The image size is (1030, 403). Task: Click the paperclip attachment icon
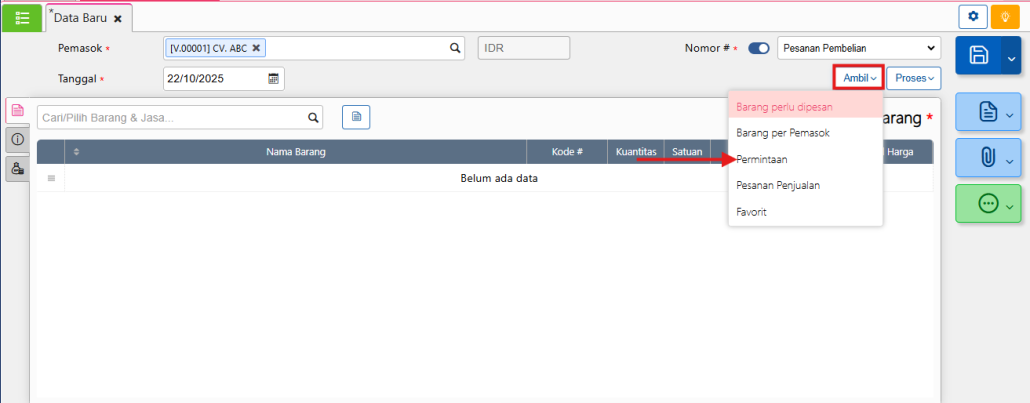click(987, 159)
